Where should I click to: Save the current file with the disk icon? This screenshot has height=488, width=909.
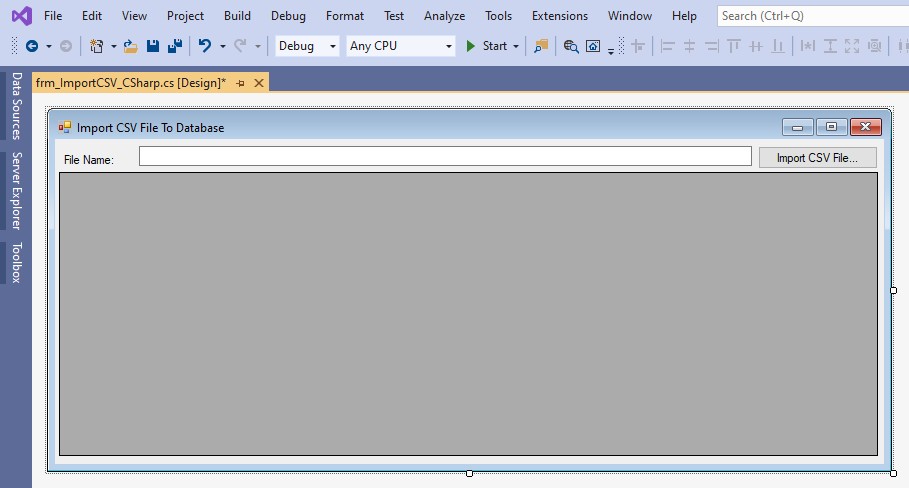[x=152, y=46]
